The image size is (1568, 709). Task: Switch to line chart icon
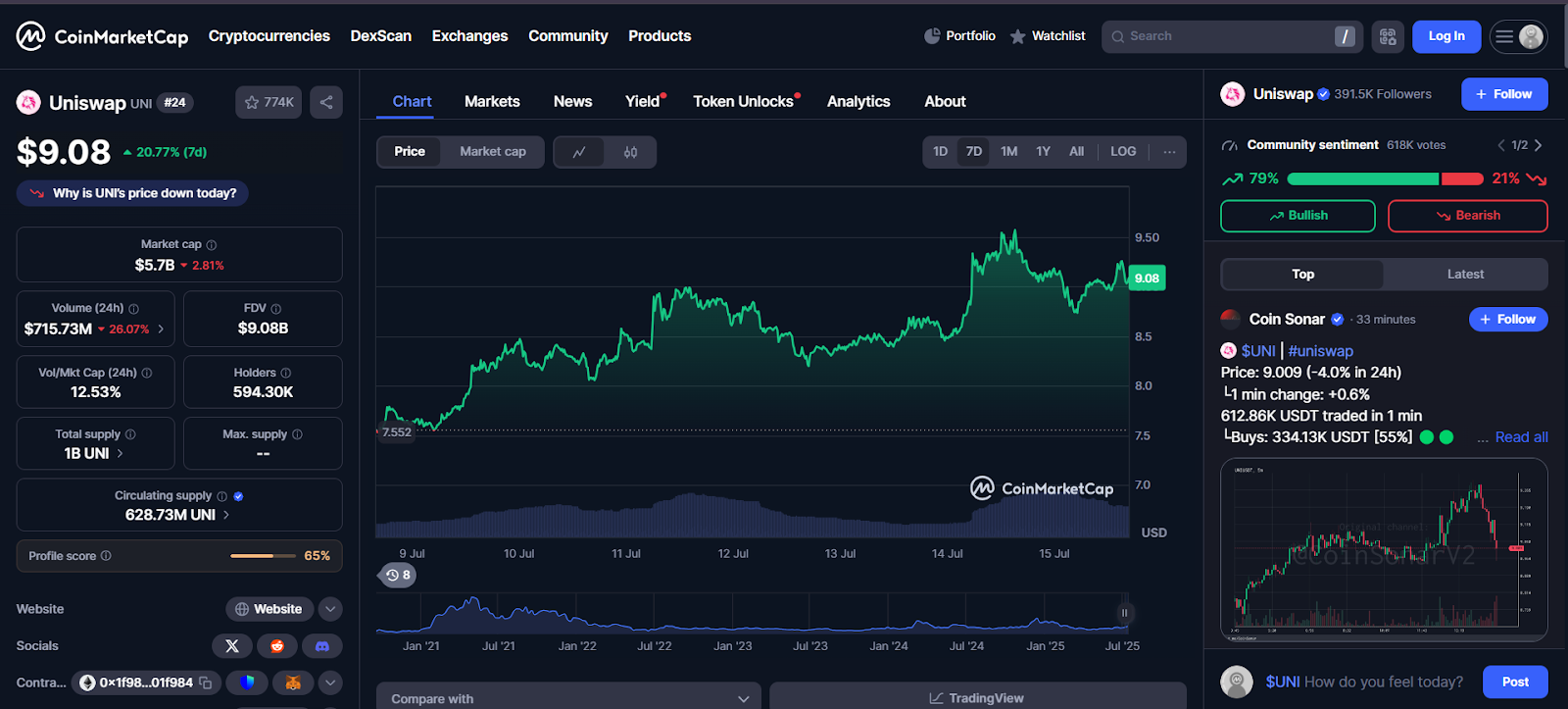pos(579,152)
